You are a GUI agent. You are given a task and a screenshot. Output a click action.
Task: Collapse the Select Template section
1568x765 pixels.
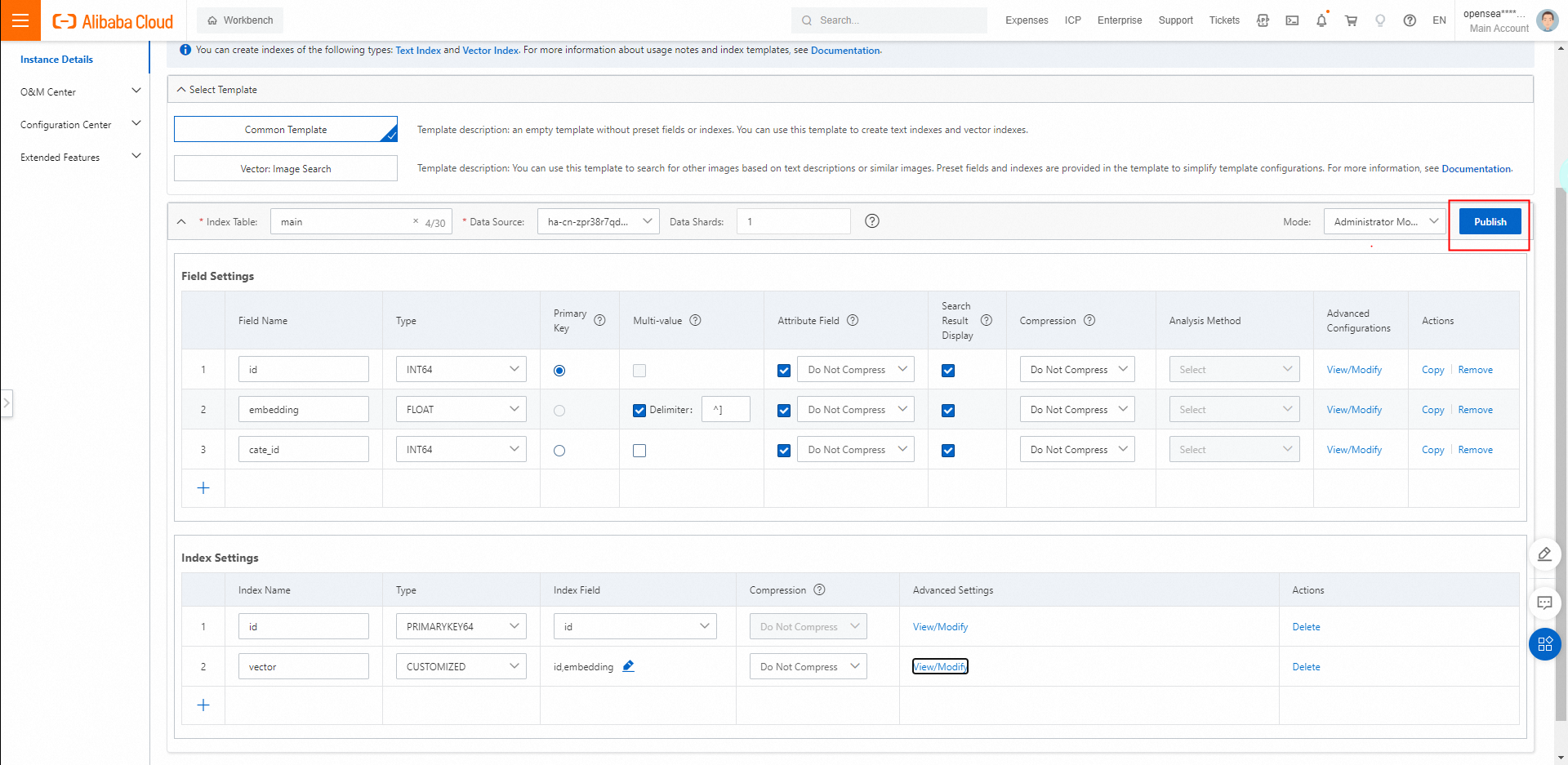pos(181,90)
